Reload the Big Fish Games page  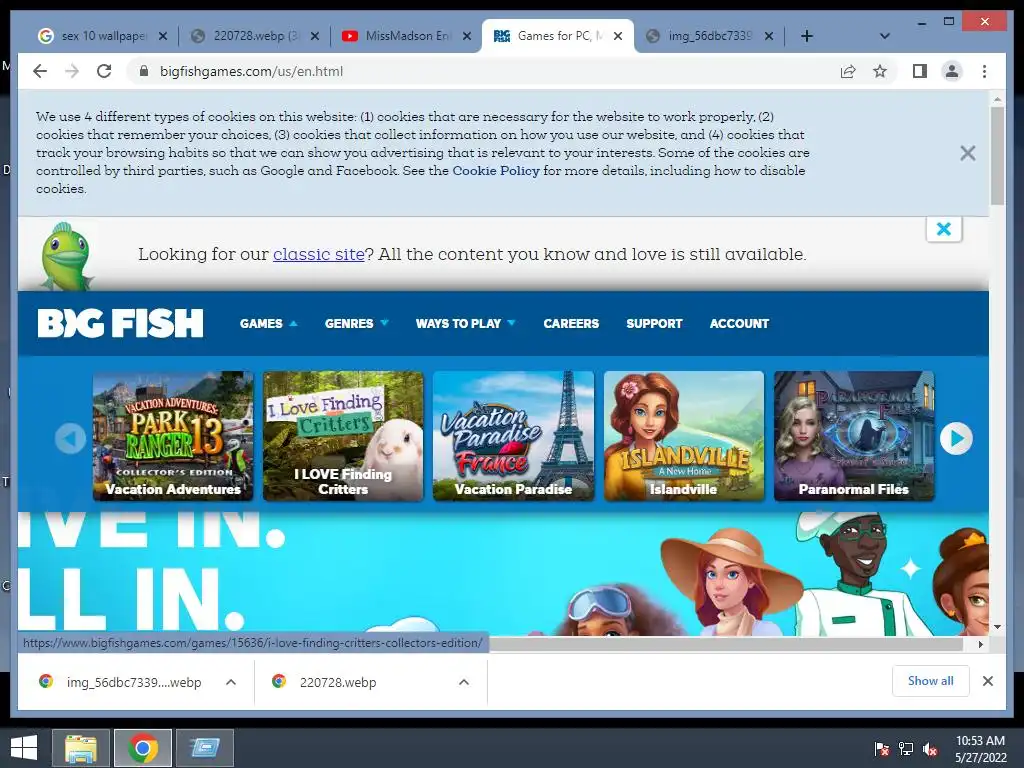(x=104, y=71)
